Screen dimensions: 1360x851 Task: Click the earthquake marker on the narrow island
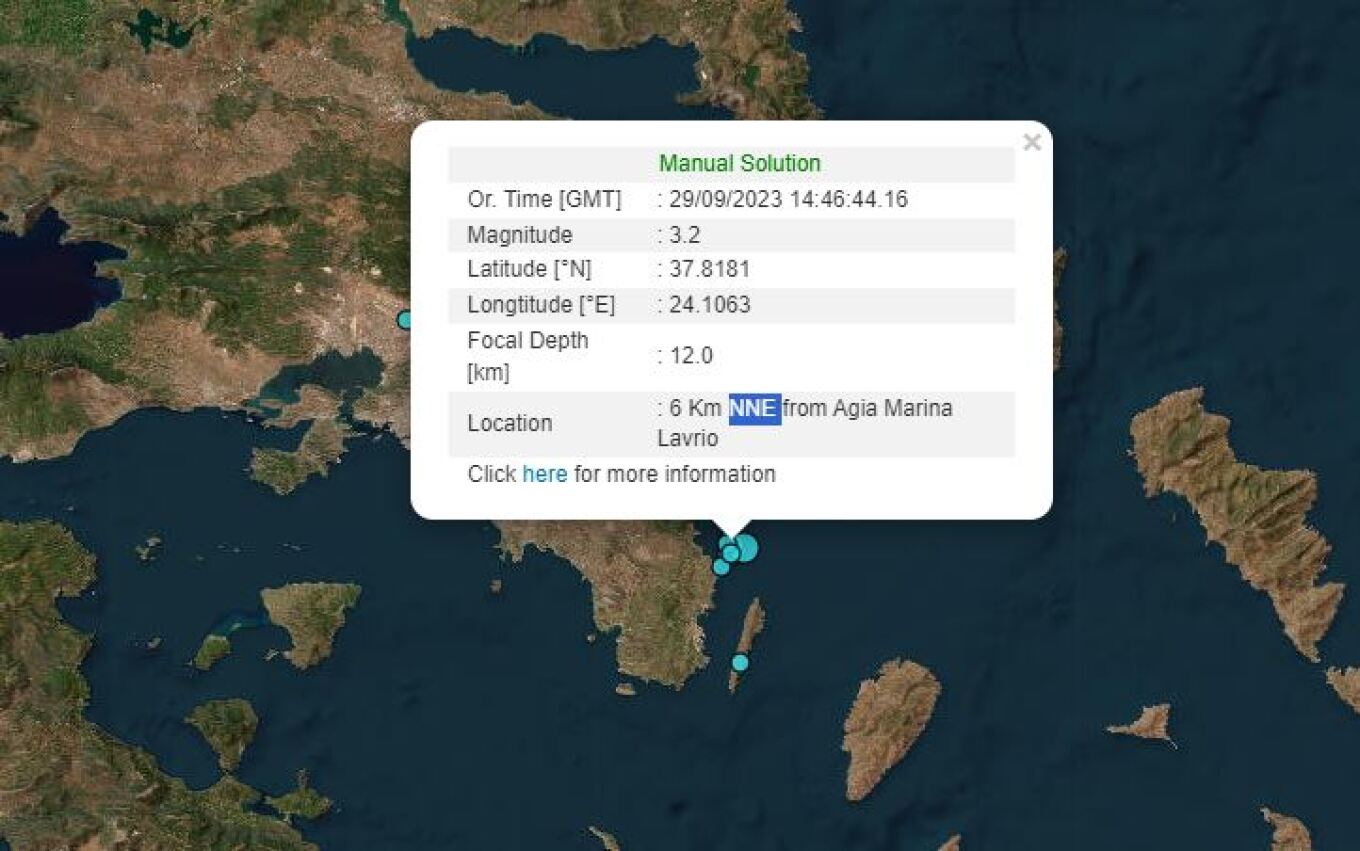point(740,662)
